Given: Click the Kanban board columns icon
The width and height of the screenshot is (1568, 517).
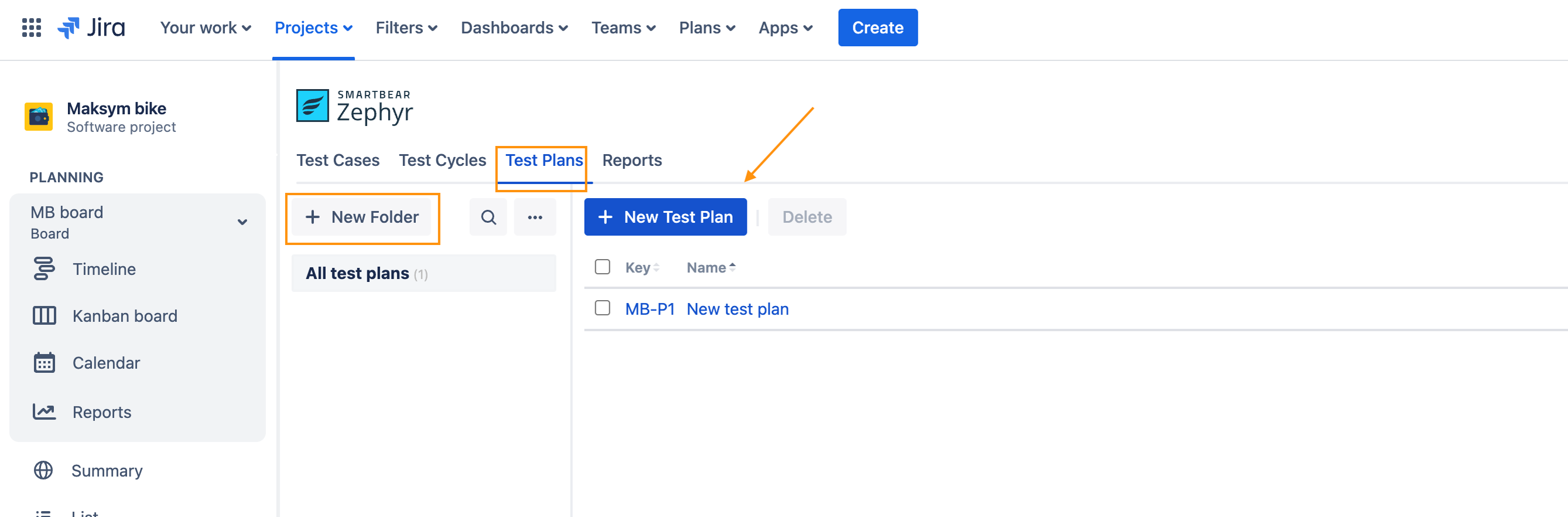Looking at the screenshot, I should [44, 315].
